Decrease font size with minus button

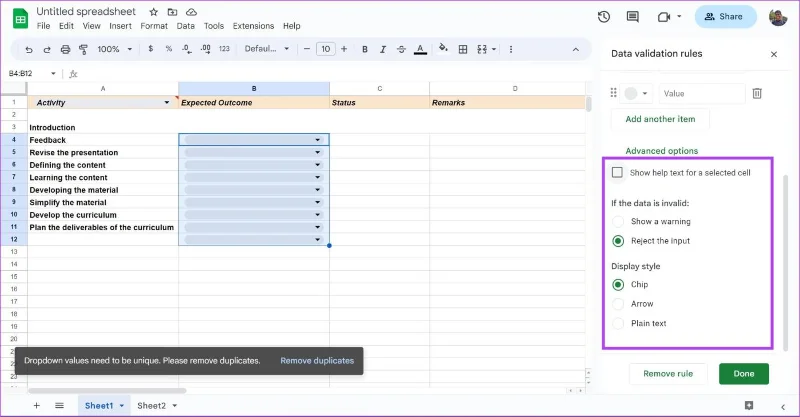pyautogui.click(x=307, y=49)
